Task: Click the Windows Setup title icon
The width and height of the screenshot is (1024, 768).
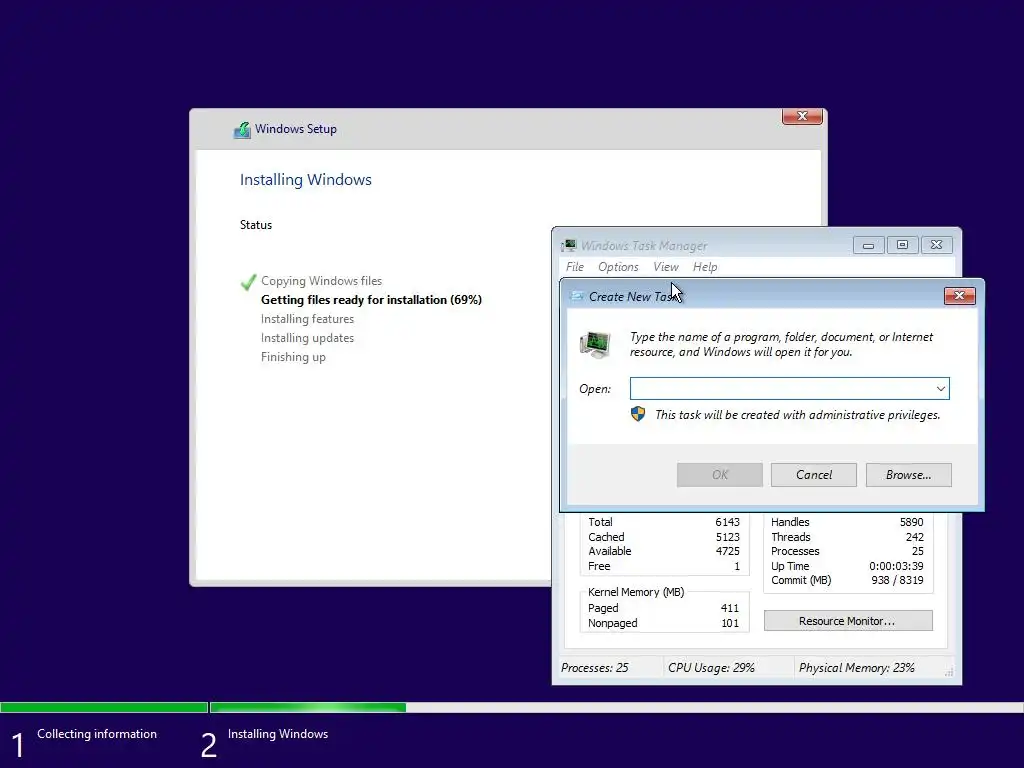Action: [x=242, y=129]
